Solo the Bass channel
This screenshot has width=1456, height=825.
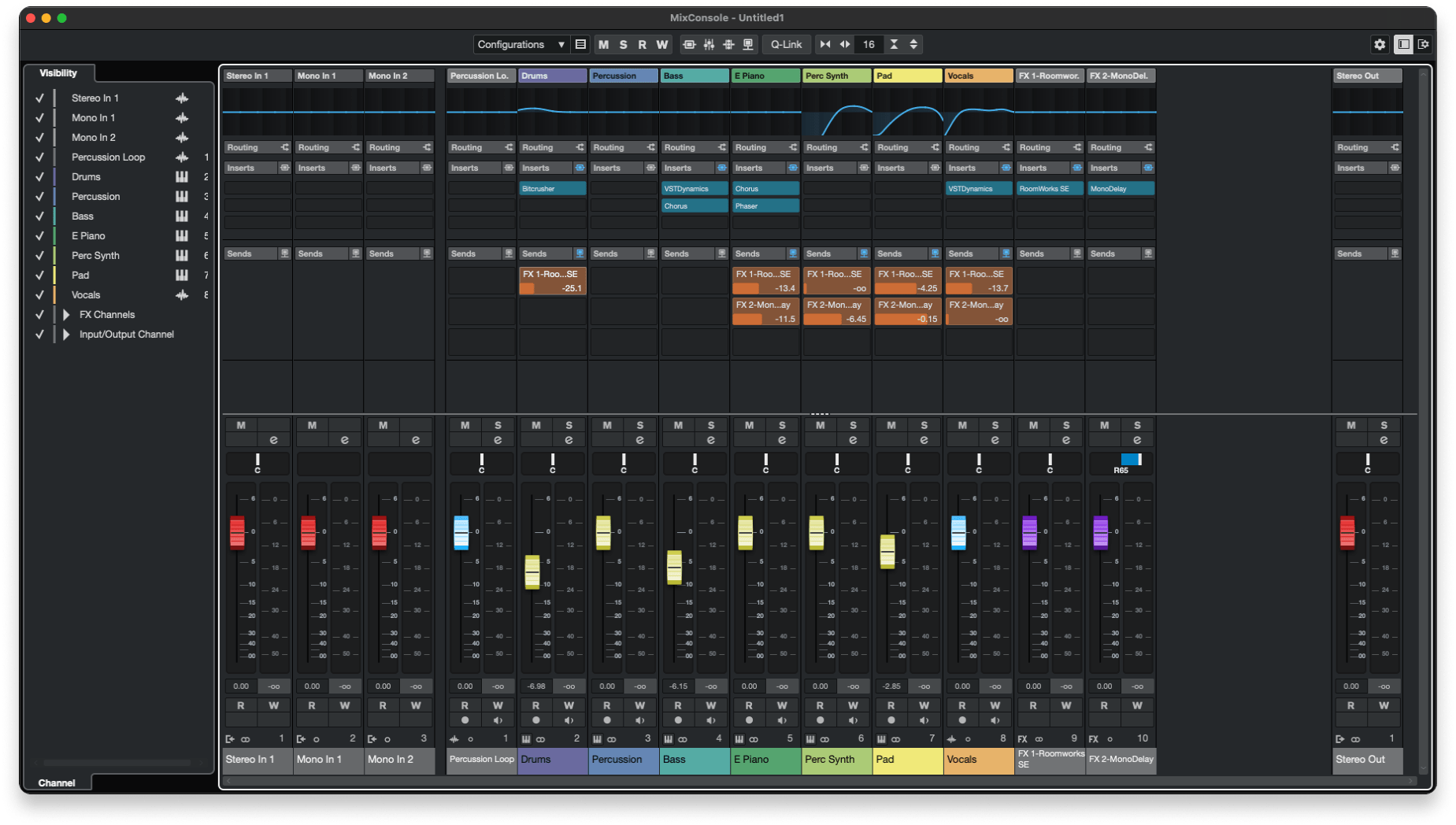point(711,426)
